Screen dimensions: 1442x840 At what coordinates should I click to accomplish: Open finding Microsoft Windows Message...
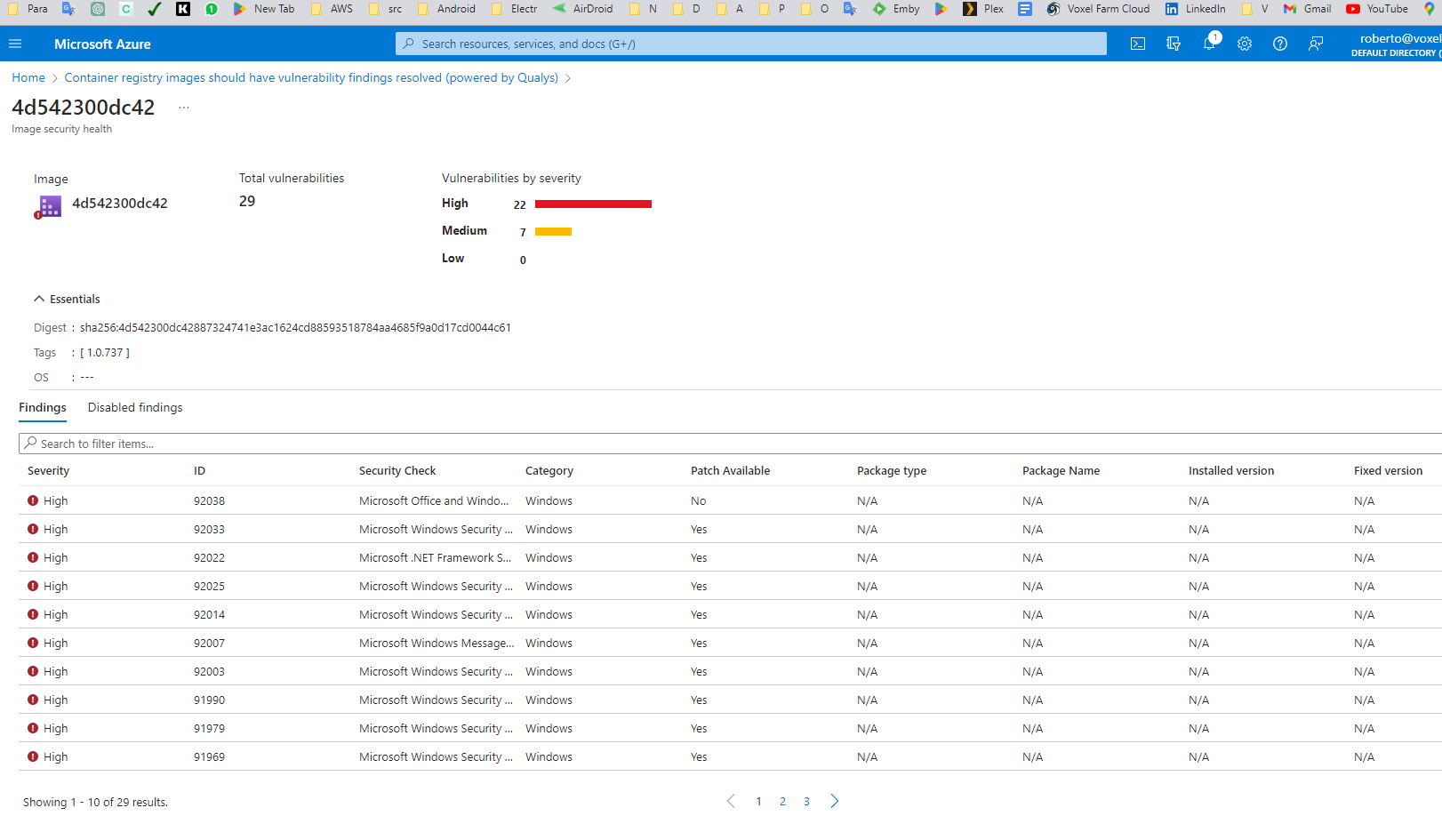437,644
